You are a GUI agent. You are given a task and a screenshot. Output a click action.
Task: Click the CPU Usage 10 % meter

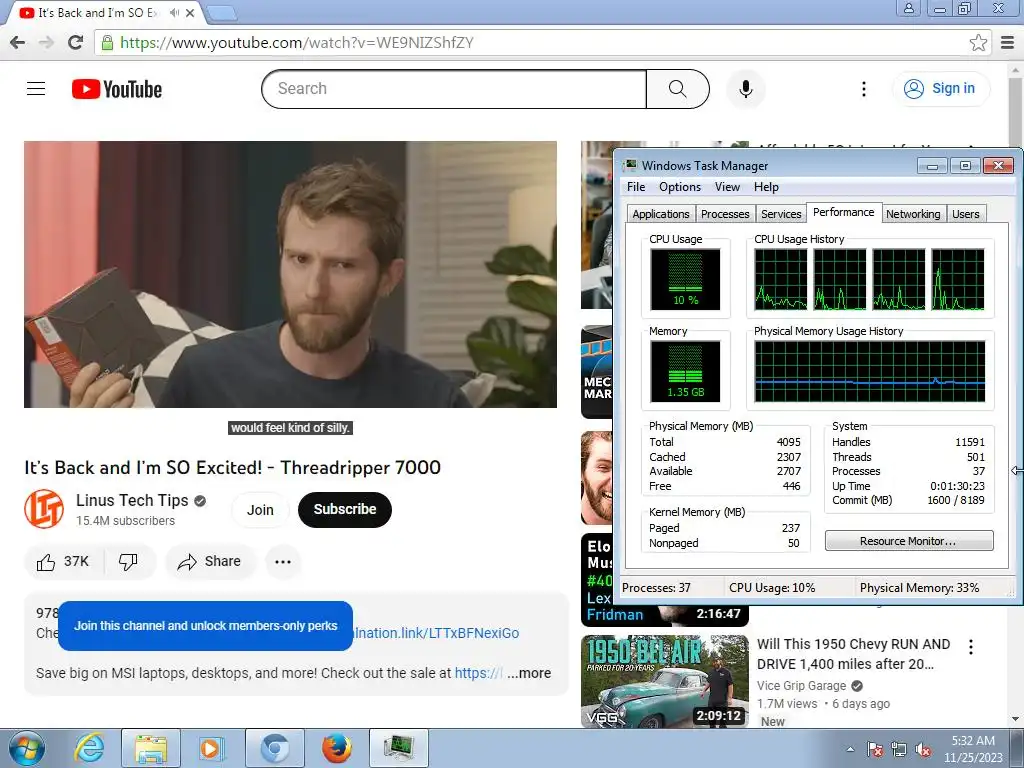pos(685,280)
